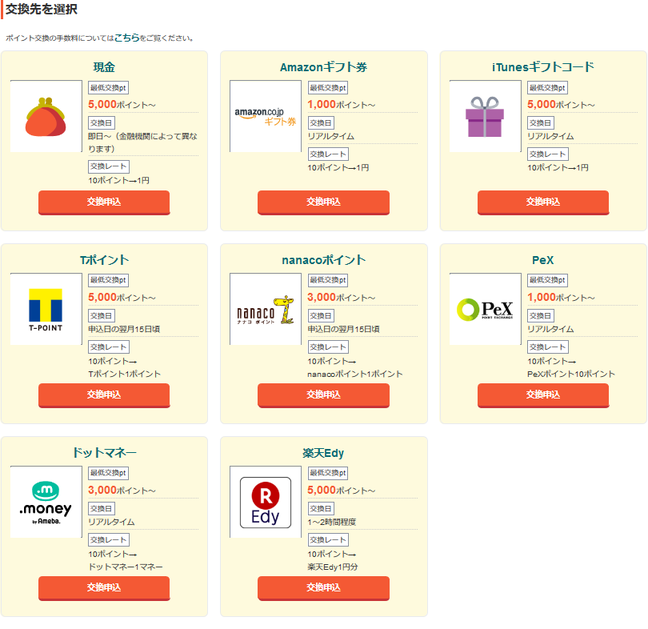This screenshot has height=629, width=648.
Task: Apply for iTunesギフトコード exchange
Action: [543, 202]
